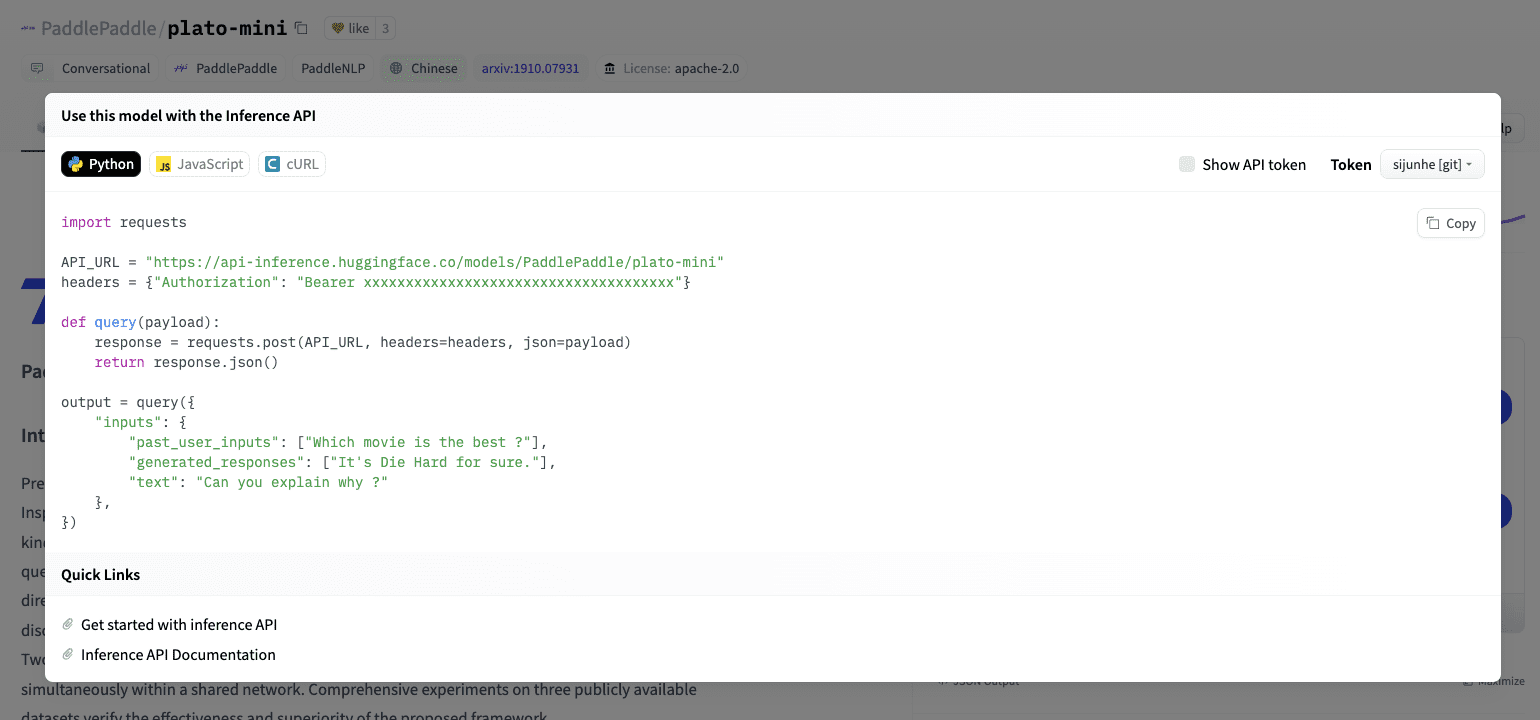The height and width of the screenshot is (720, 1540).
Task: Click the copy model name icon beside plato-mini
Action: tap(301, 29)
